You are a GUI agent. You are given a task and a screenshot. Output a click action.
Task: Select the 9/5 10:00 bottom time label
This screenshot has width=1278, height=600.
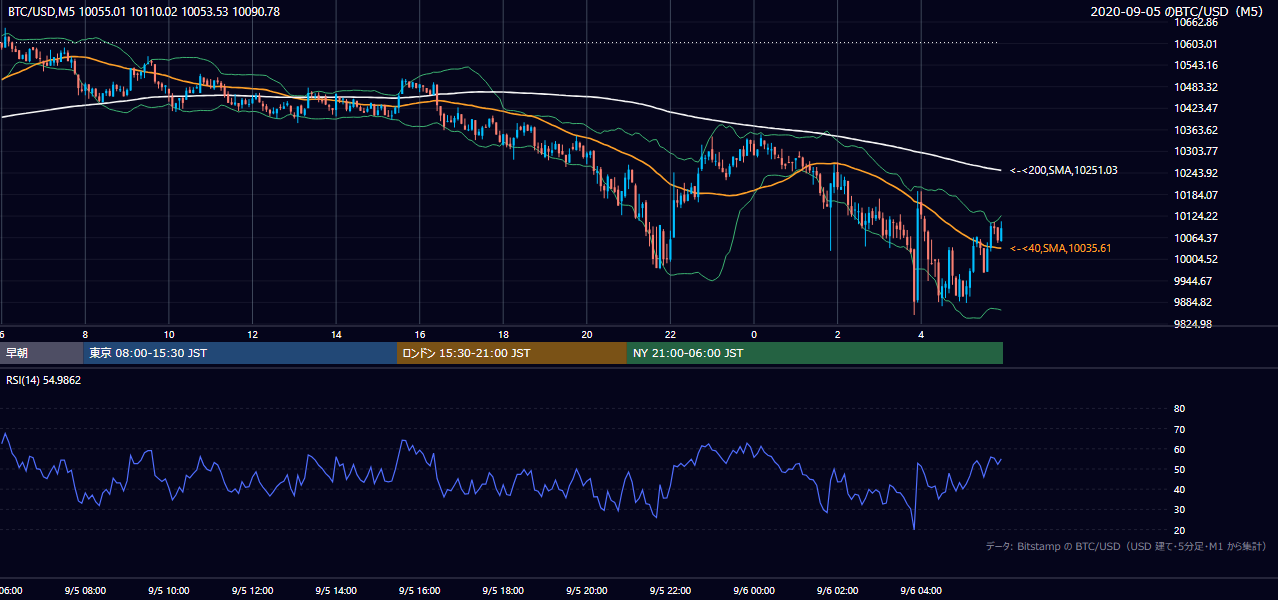coord(169,591)
